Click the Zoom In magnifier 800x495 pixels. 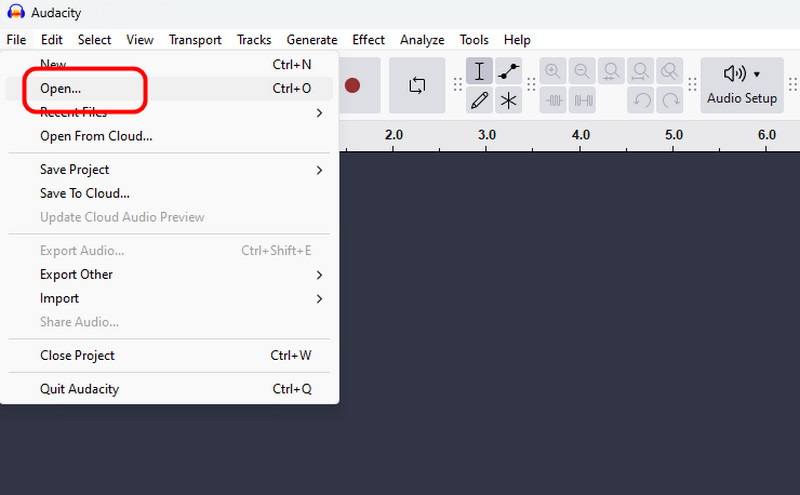coord(553,71)
